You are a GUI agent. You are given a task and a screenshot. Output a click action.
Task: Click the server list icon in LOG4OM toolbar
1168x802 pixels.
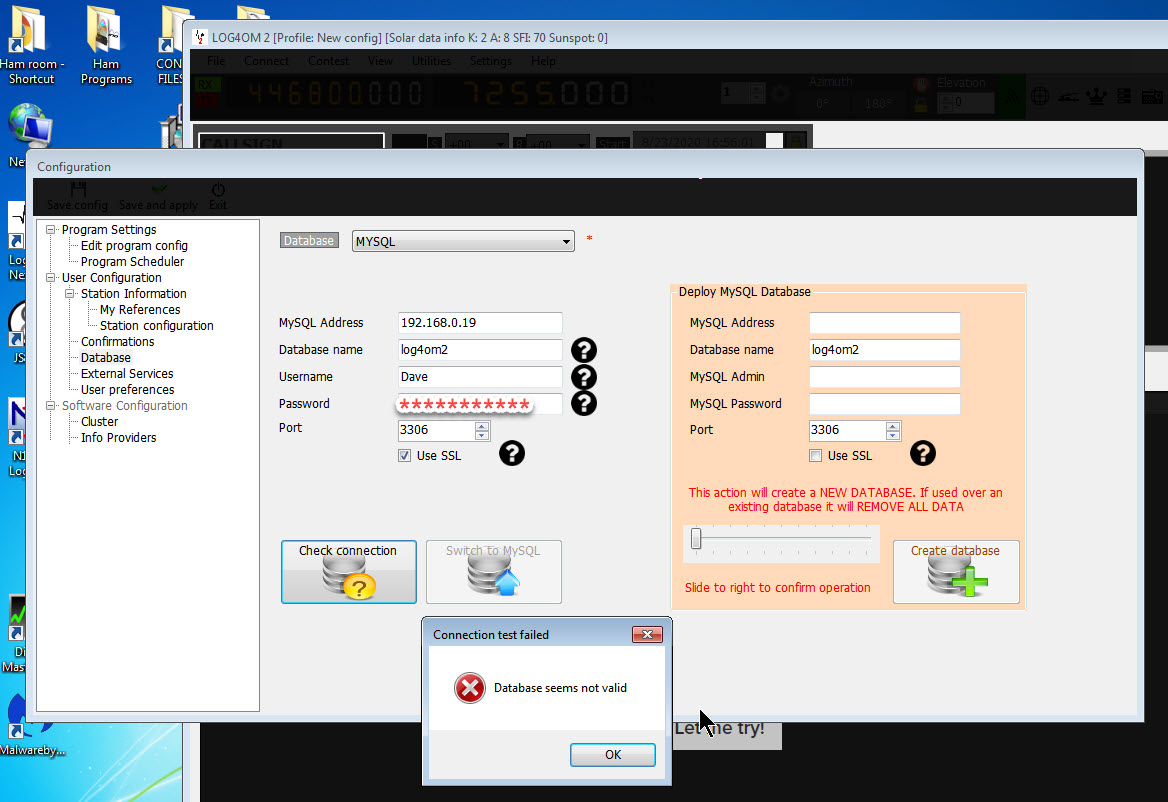tap(1124, 96)
